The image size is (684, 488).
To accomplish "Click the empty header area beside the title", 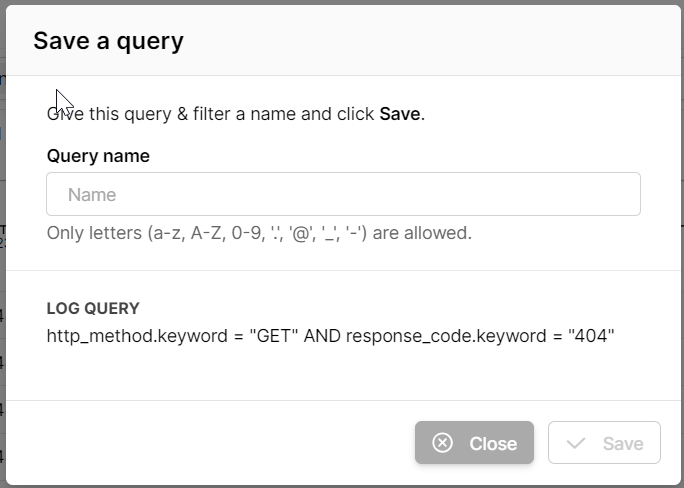I will tap(450, 41).
